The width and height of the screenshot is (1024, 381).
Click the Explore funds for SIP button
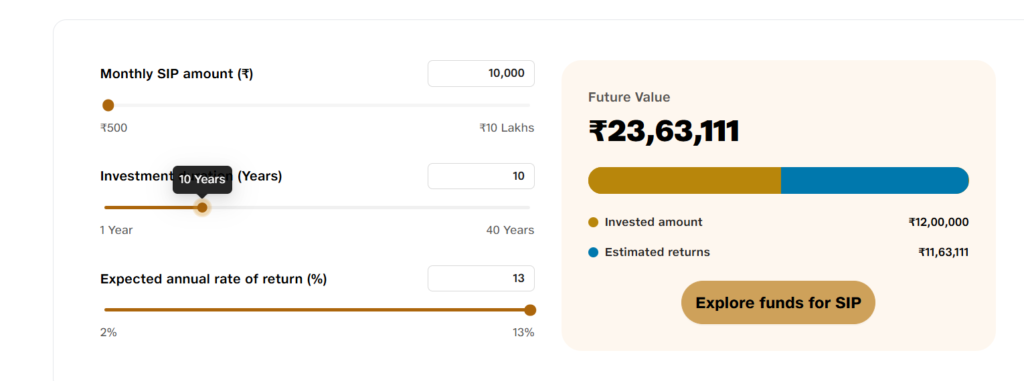pos(778,303)
